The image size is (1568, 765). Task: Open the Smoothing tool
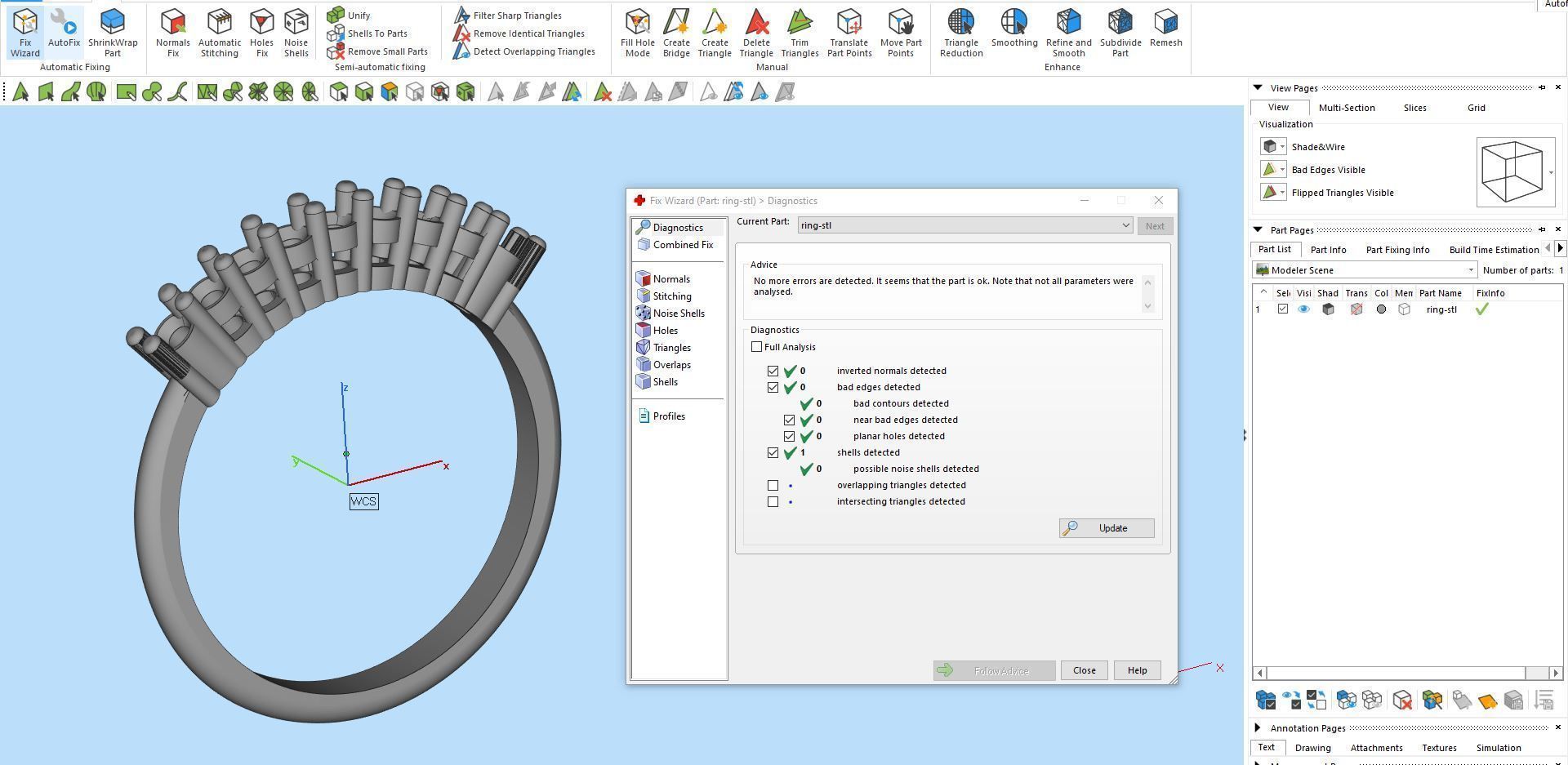point(1014,28)
